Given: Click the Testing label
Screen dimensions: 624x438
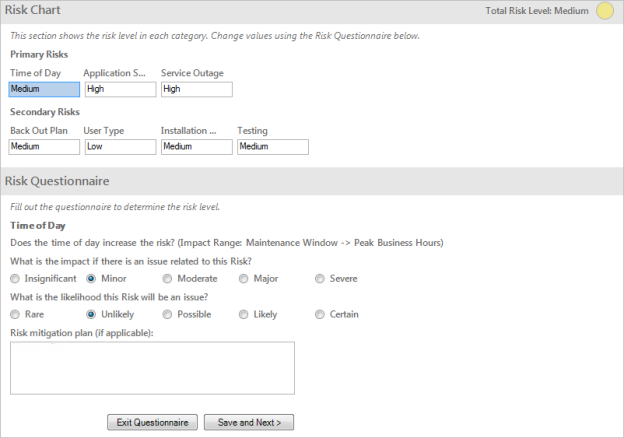Looking at the screenshot, I should pyautogui.click(x=253, y=131).
